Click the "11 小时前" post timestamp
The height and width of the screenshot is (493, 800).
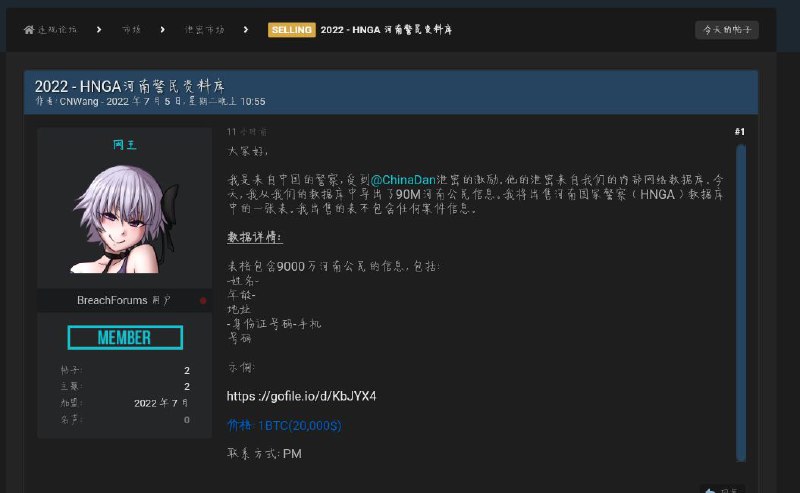[x=247, y=132]
